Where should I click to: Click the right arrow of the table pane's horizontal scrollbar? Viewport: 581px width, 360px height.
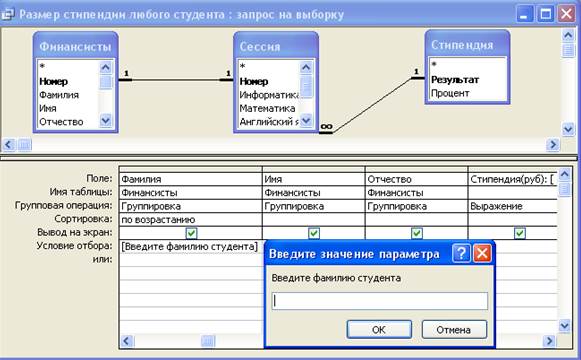point(552,144)
